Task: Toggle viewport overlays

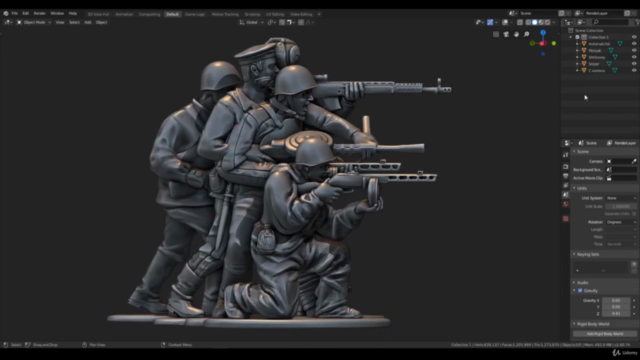Action: point(505,22)
